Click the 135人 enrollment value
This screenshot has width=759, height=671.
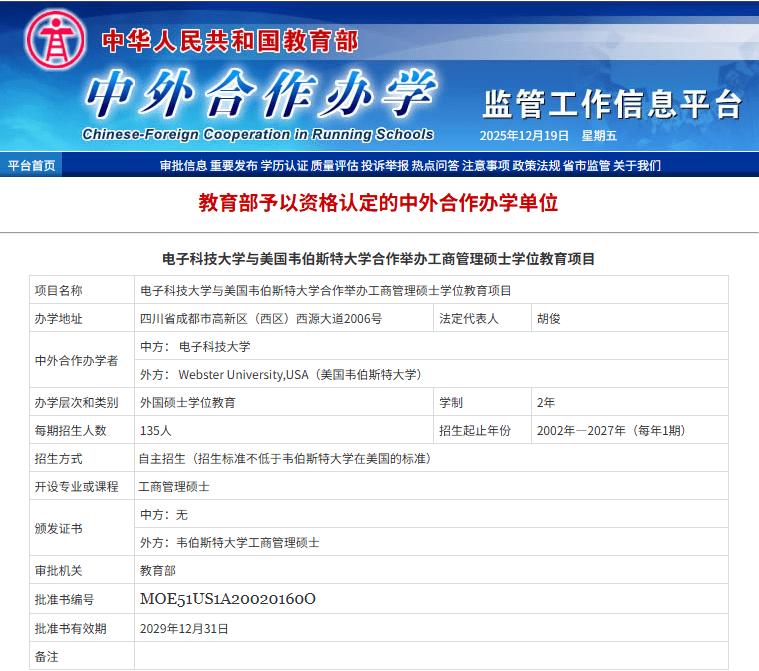coord(155,430)
